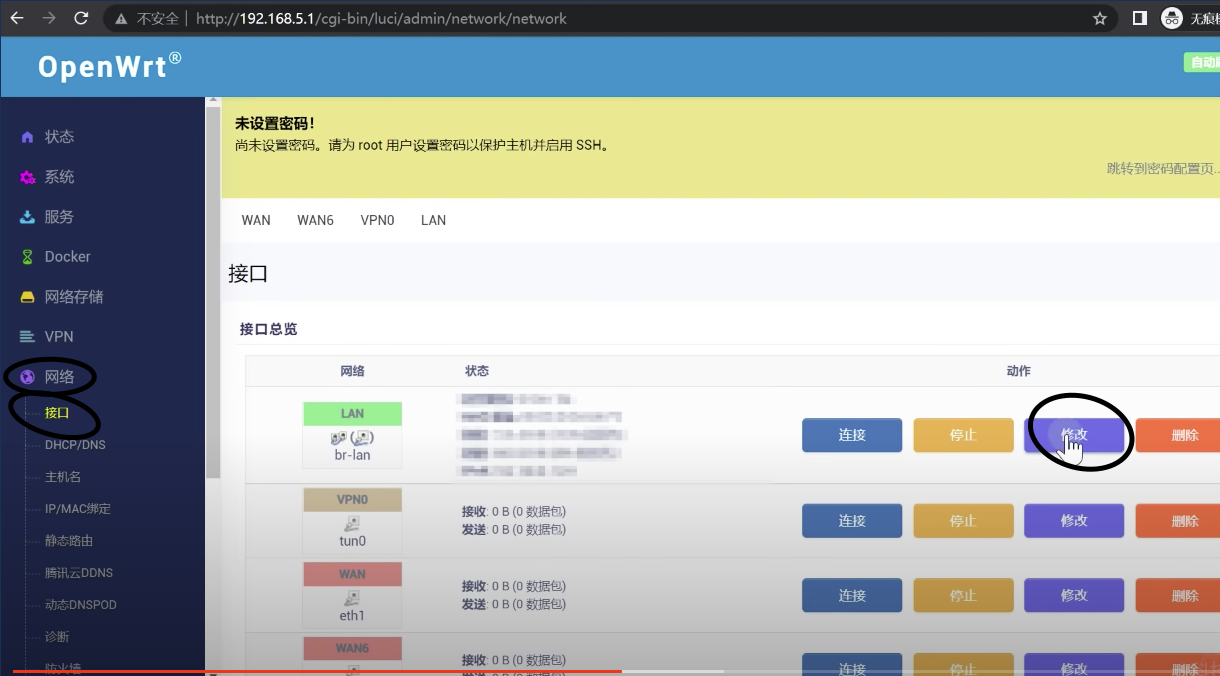Click the incognito mode icon
The width and height of the screenshot is (1220, 676).
(x=1171, y=17)
